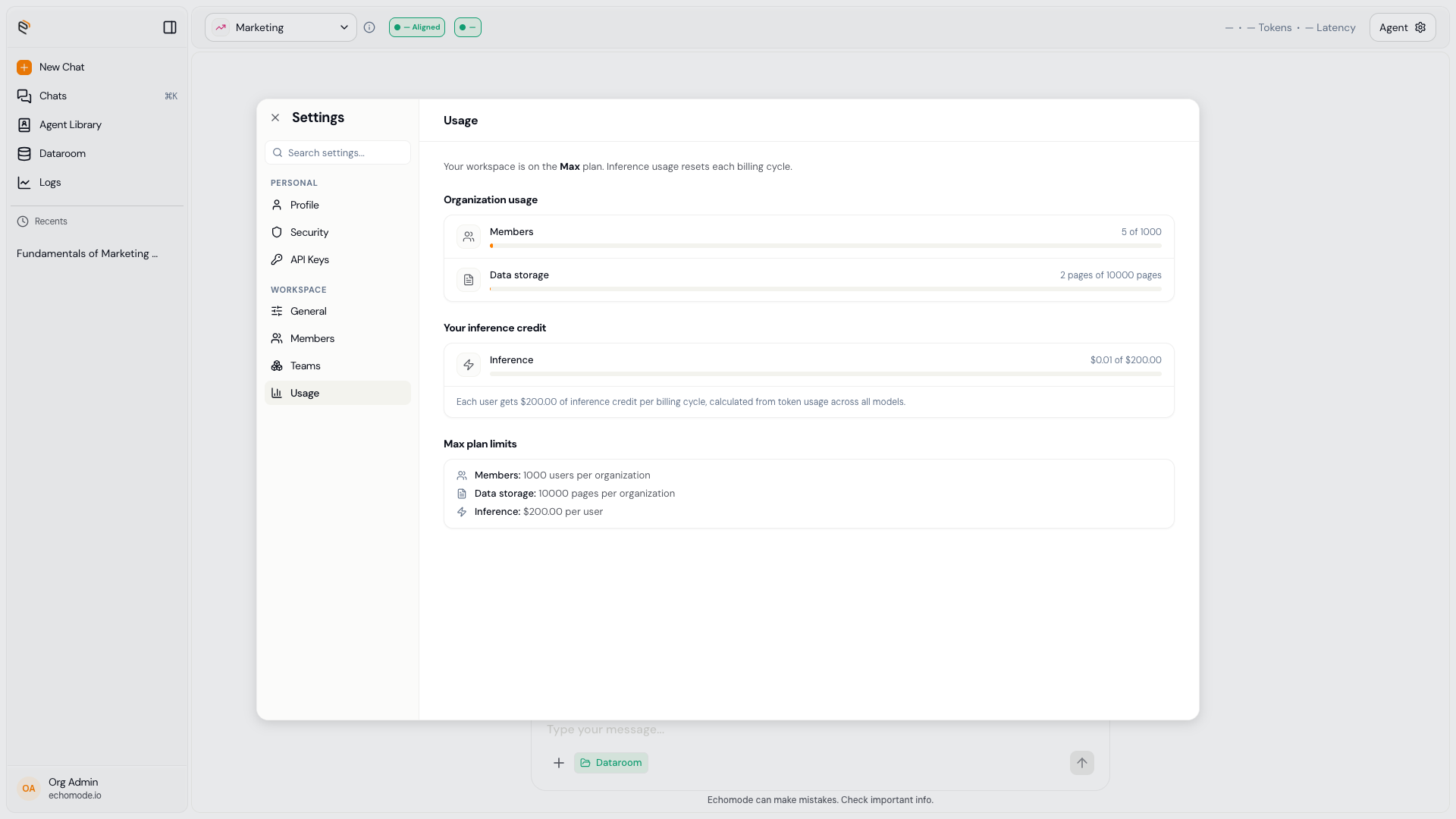The width and height of the screenshot is (1456, 819).
Task: Click the Inference credit progress bar
Action: 826,374
